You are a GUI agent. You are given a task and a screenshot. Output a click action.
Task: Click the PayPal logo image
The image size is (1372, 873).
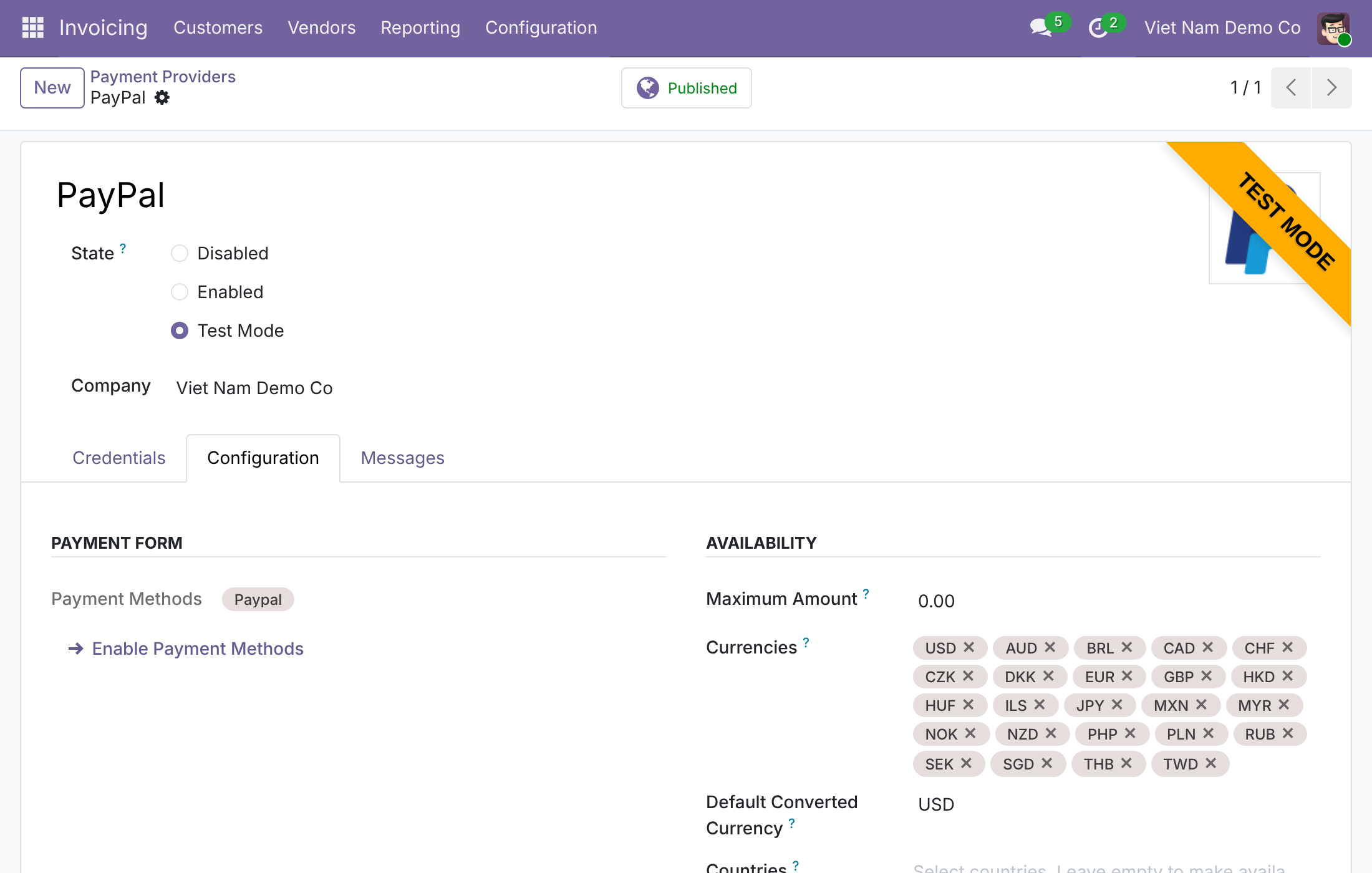(x=1264, y=228)
